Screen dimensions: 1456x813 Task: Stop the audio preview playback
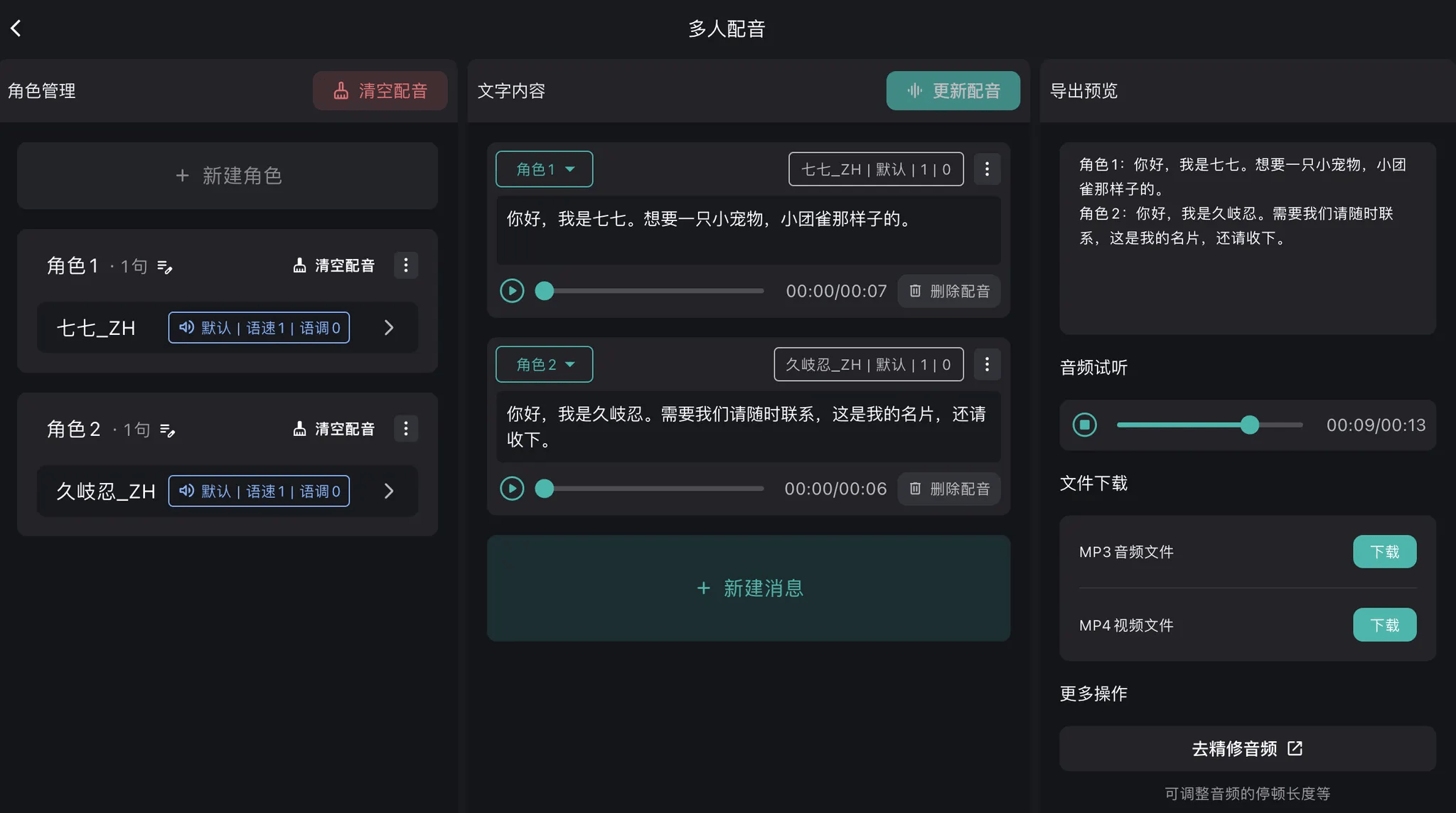[1085, 425]
